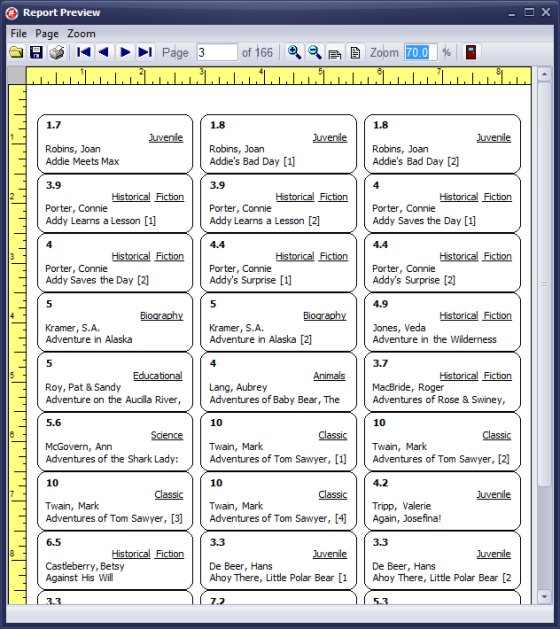Select label 'Addie's Bad Day [2]'

(x=416, y=161)
